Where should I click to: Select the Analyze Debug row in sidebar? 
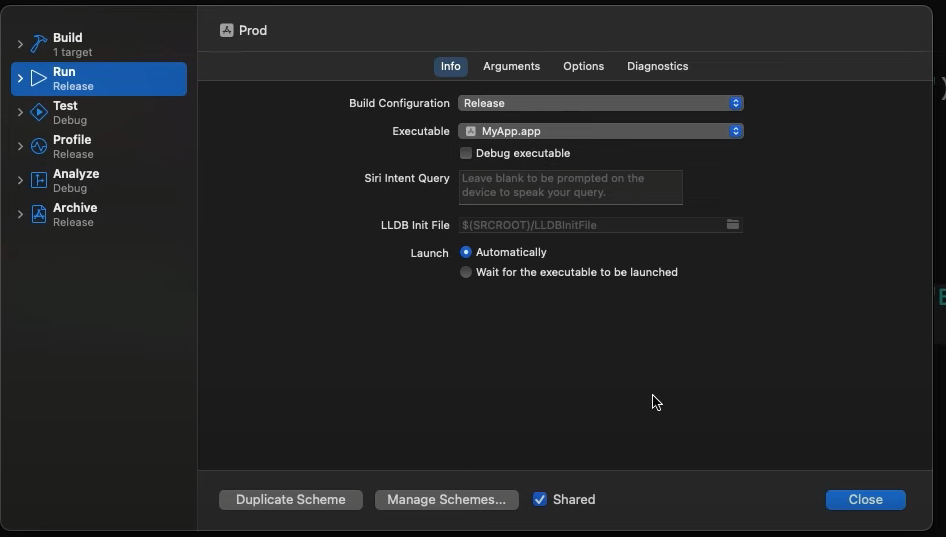click(x=99, y=180)
